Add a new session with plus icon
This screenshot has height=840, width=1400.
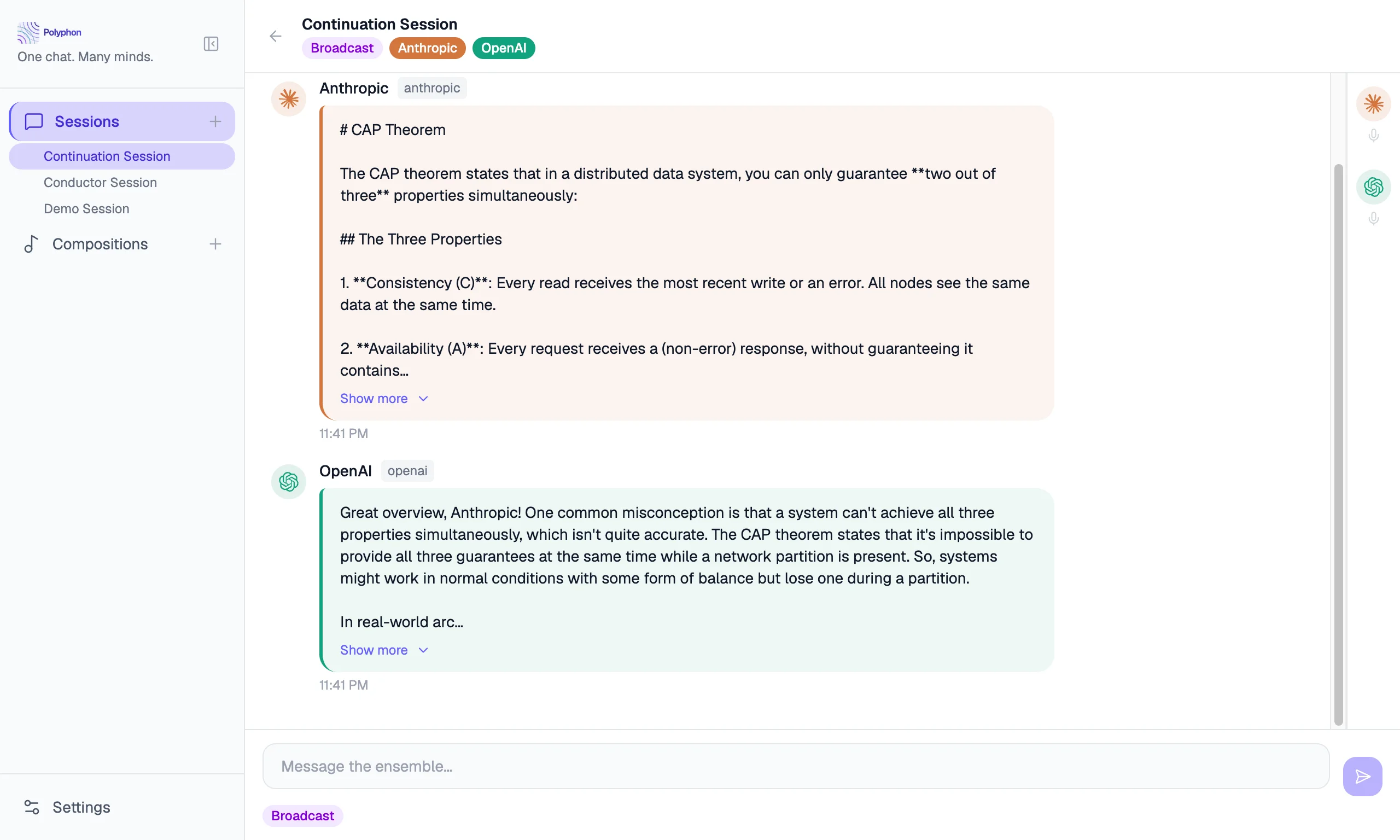pos(215,121)
